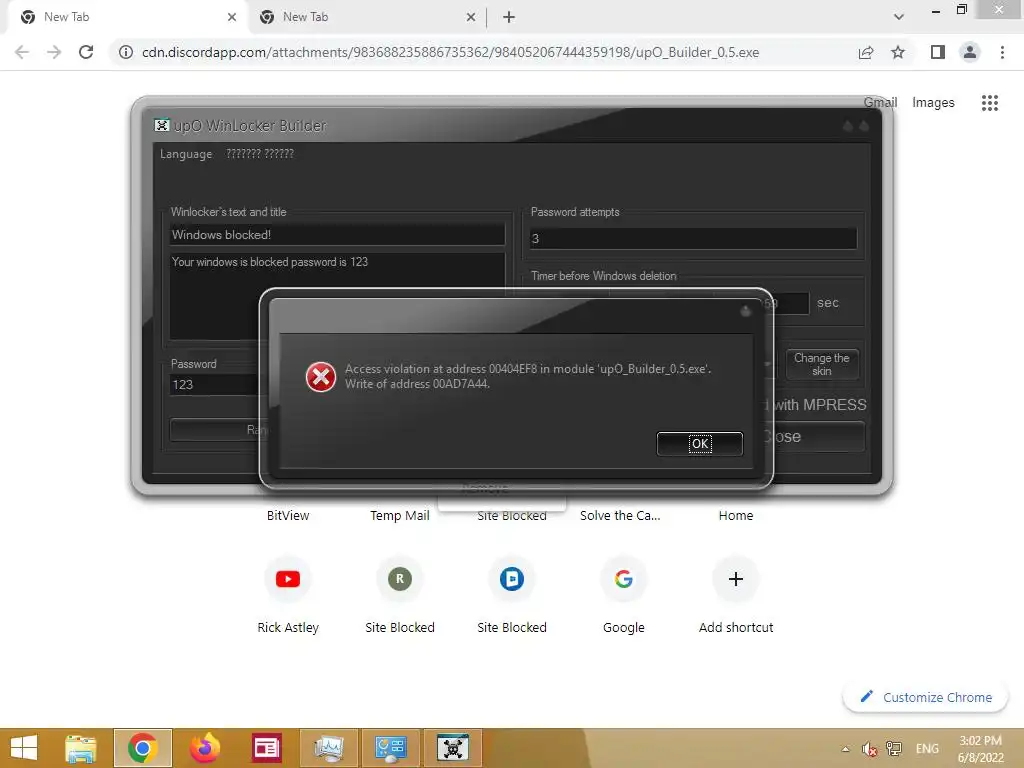Close the first New Tab

[232, 17]
